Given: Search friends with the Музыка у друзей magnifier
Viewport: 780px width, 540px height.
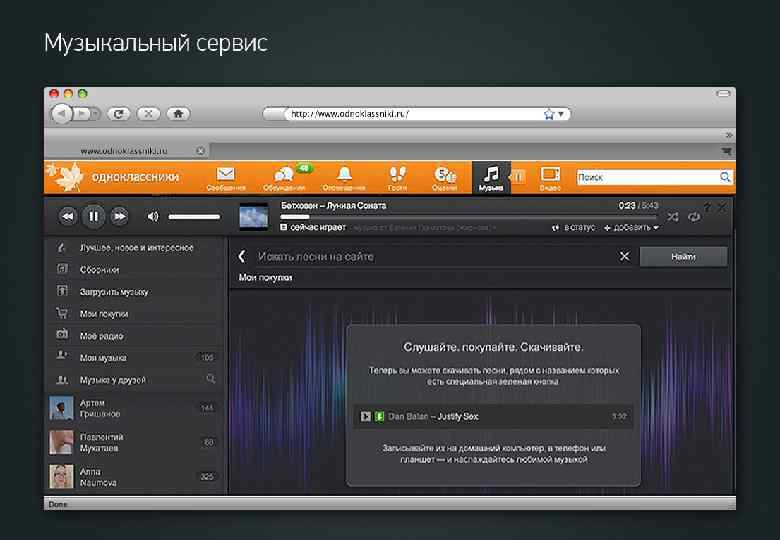Looking at the screenshot, I should (211, 379).
